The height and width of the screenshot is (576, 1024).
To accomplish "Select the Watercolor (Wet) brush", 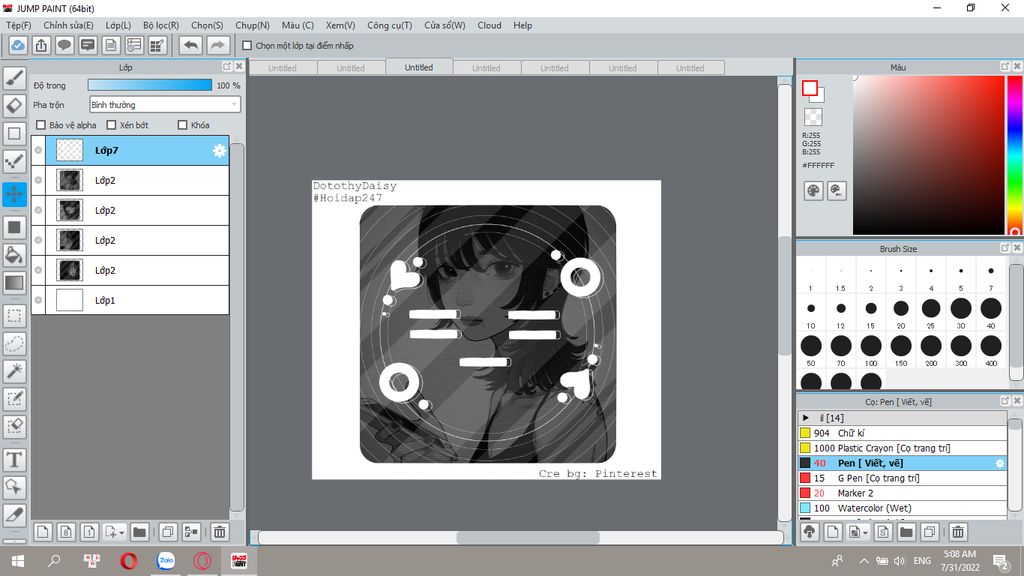I will 902,508.
